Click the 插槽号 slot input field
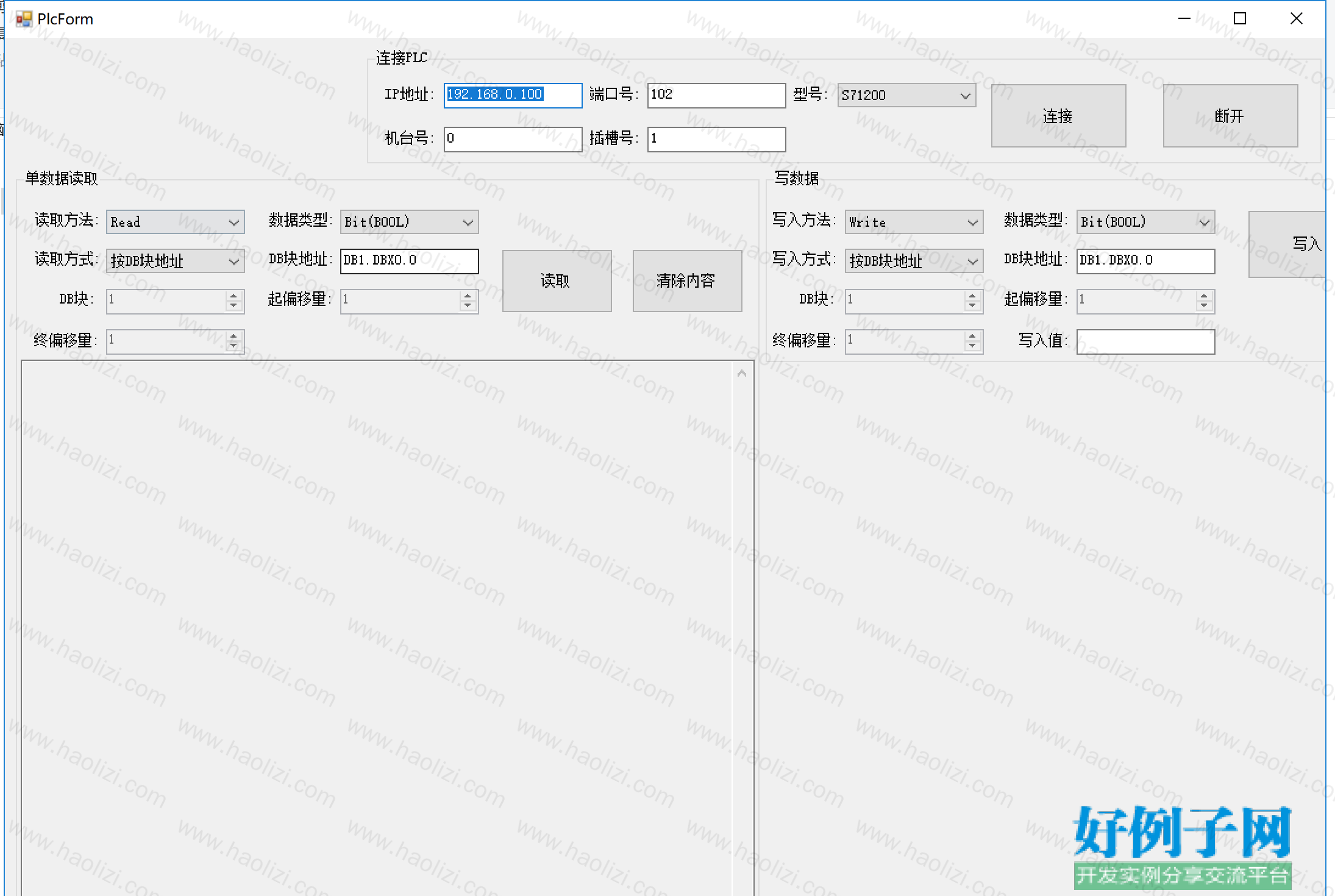Image resolution: width=1335 pixels, height=896 pixels. point(716,139)
